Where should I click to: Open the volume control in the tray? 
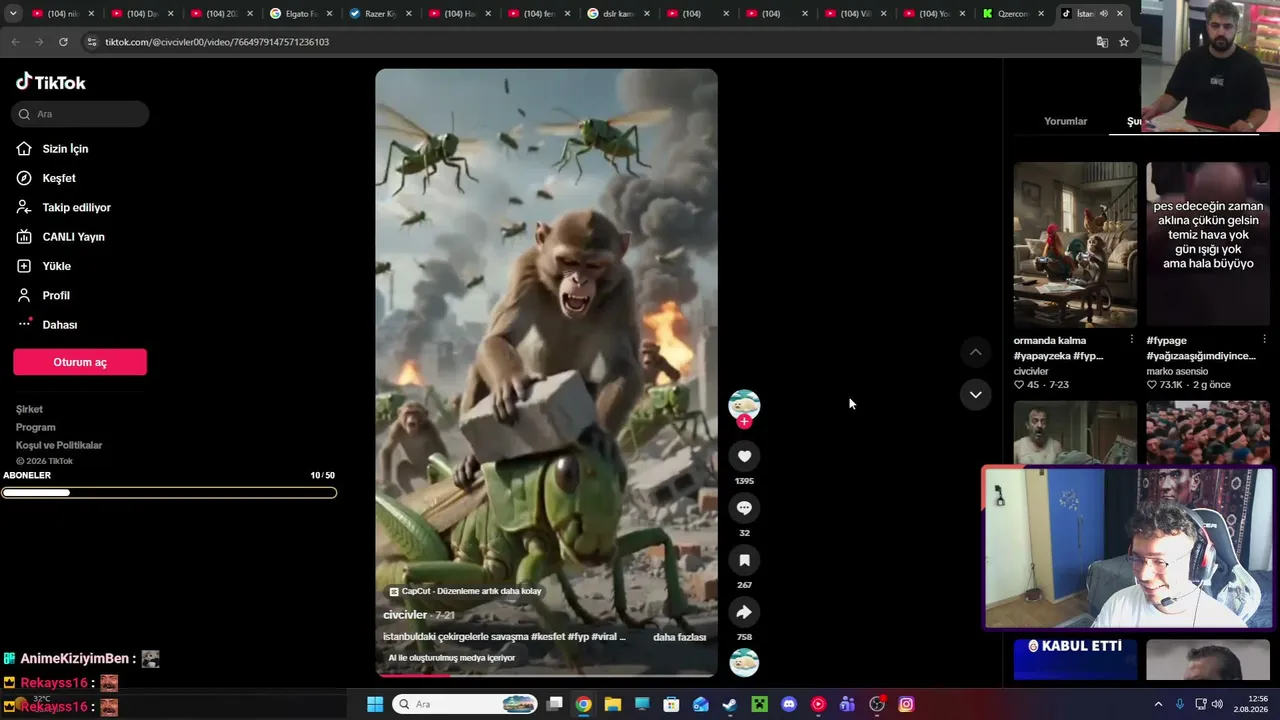click(x=1217, y=704)
